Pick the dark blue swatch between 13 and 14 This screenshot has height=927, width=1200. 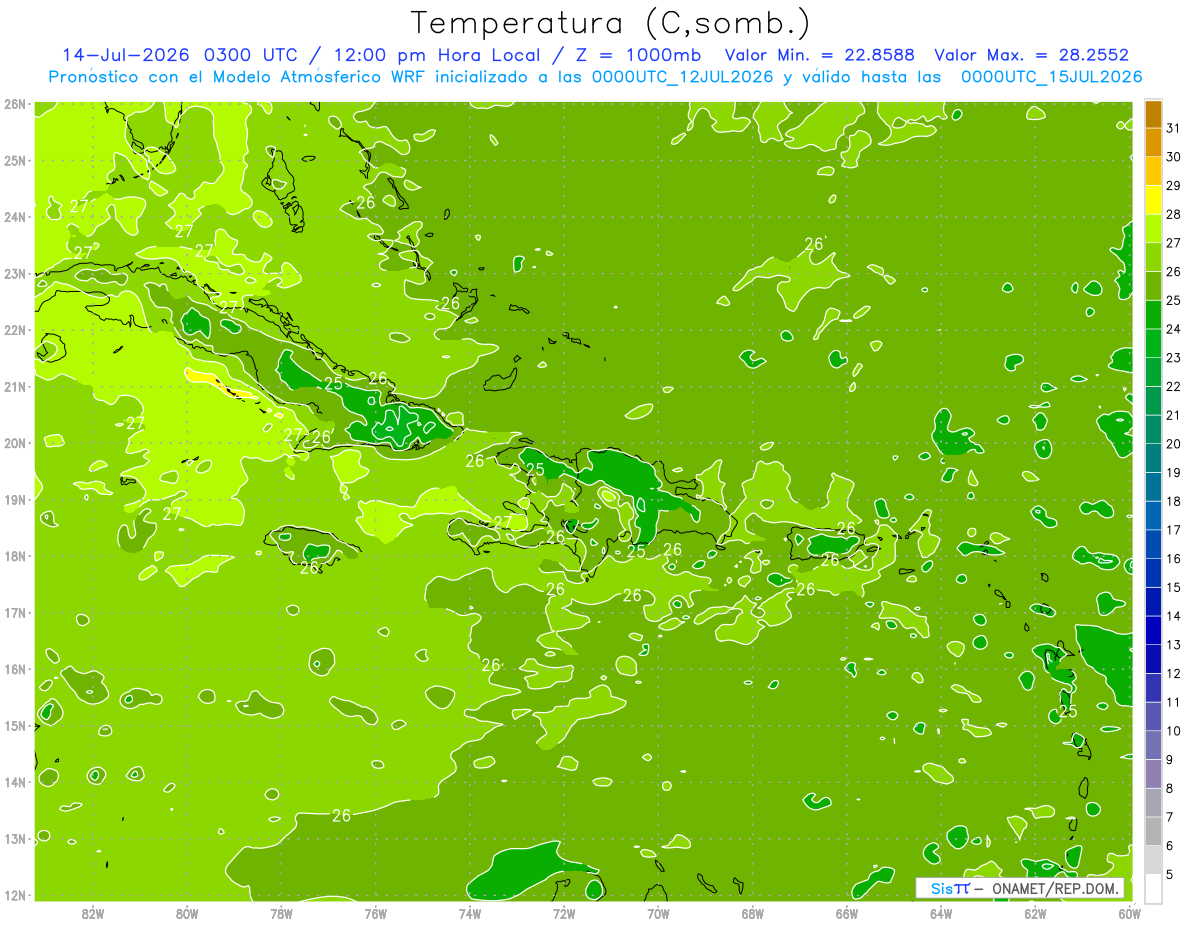coord(1153,630)
